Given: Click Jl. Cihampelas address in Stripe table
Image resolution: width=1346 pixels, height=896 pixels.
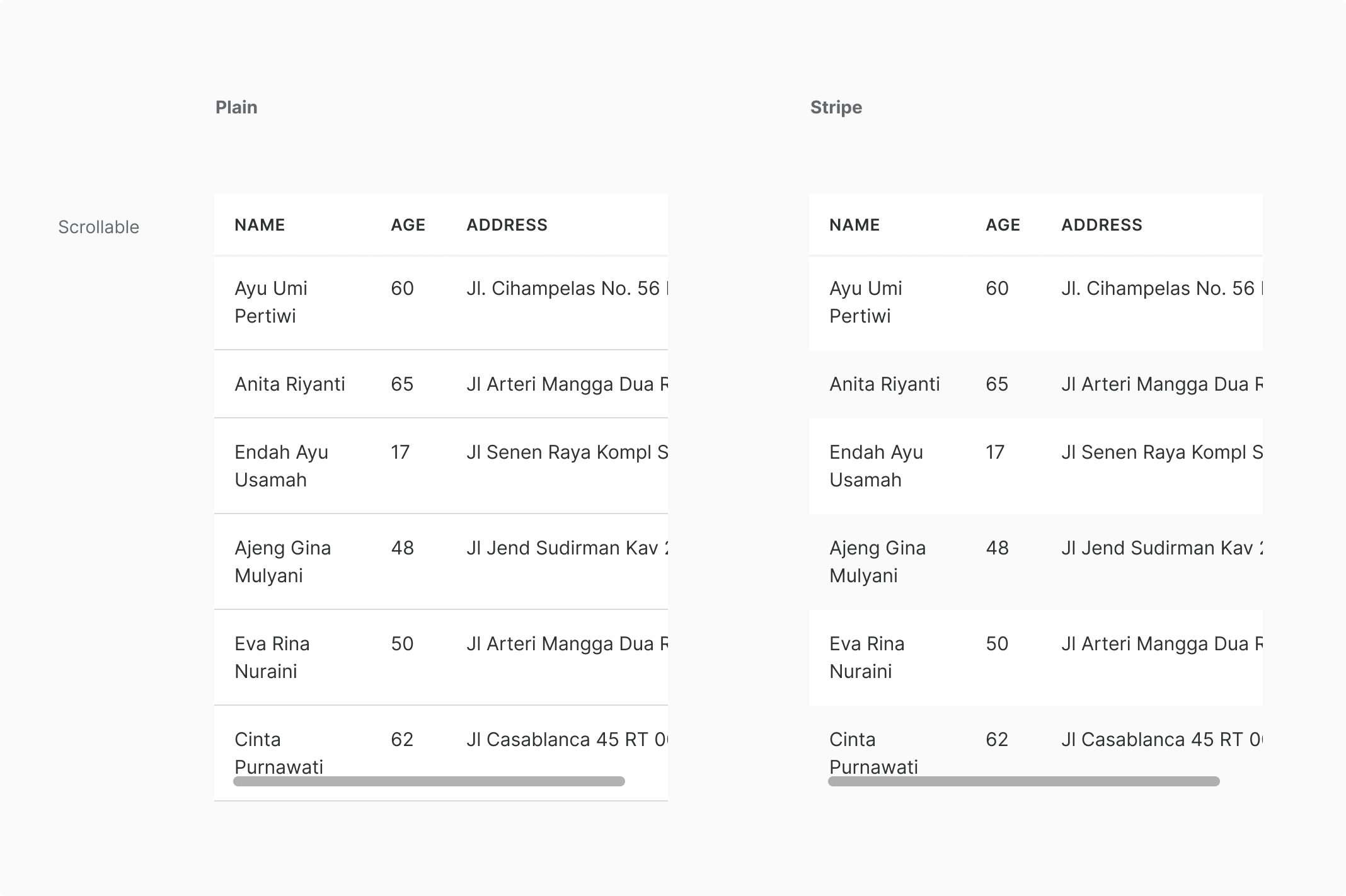Looking at the screenshot, I should 1162,288.
